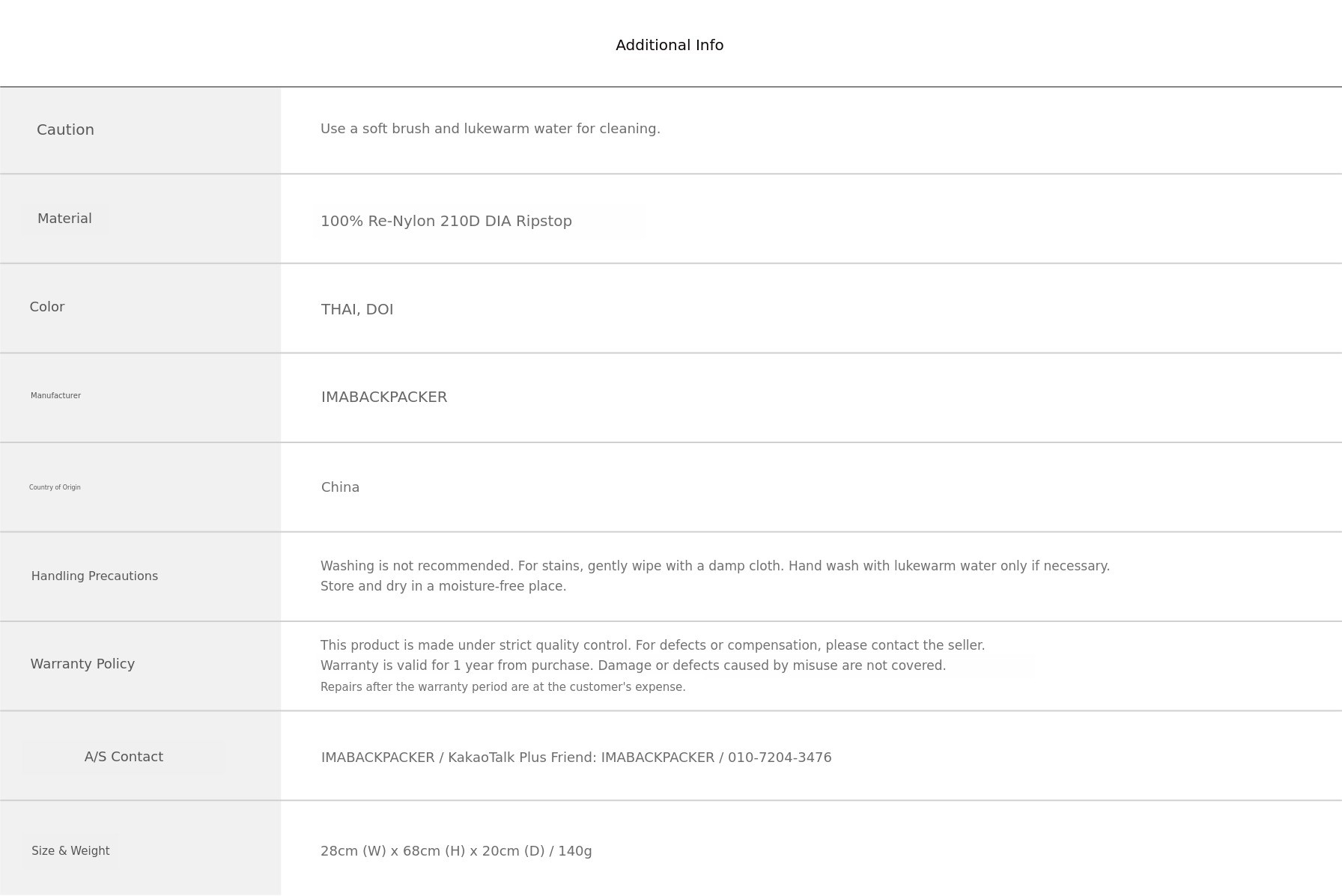Image resolution: width=1342 pixels, height=896 pixels.
Task: Click the A/S Contact label
Action: (x=124, y=757)
